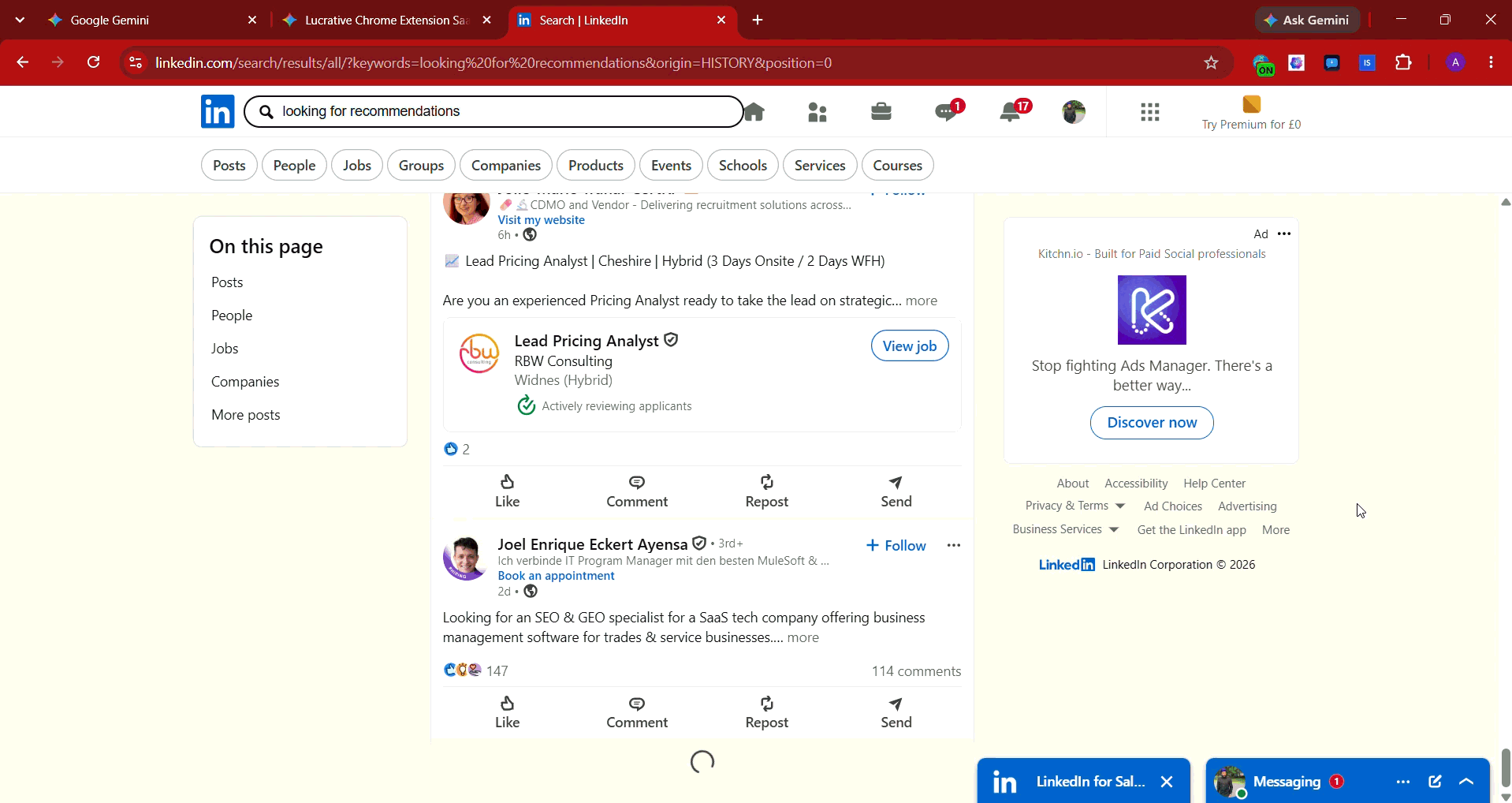This screenshot has height=803, width=1512.
Task: Open Chrome extensions puzzle icon
Action: 1404,62
